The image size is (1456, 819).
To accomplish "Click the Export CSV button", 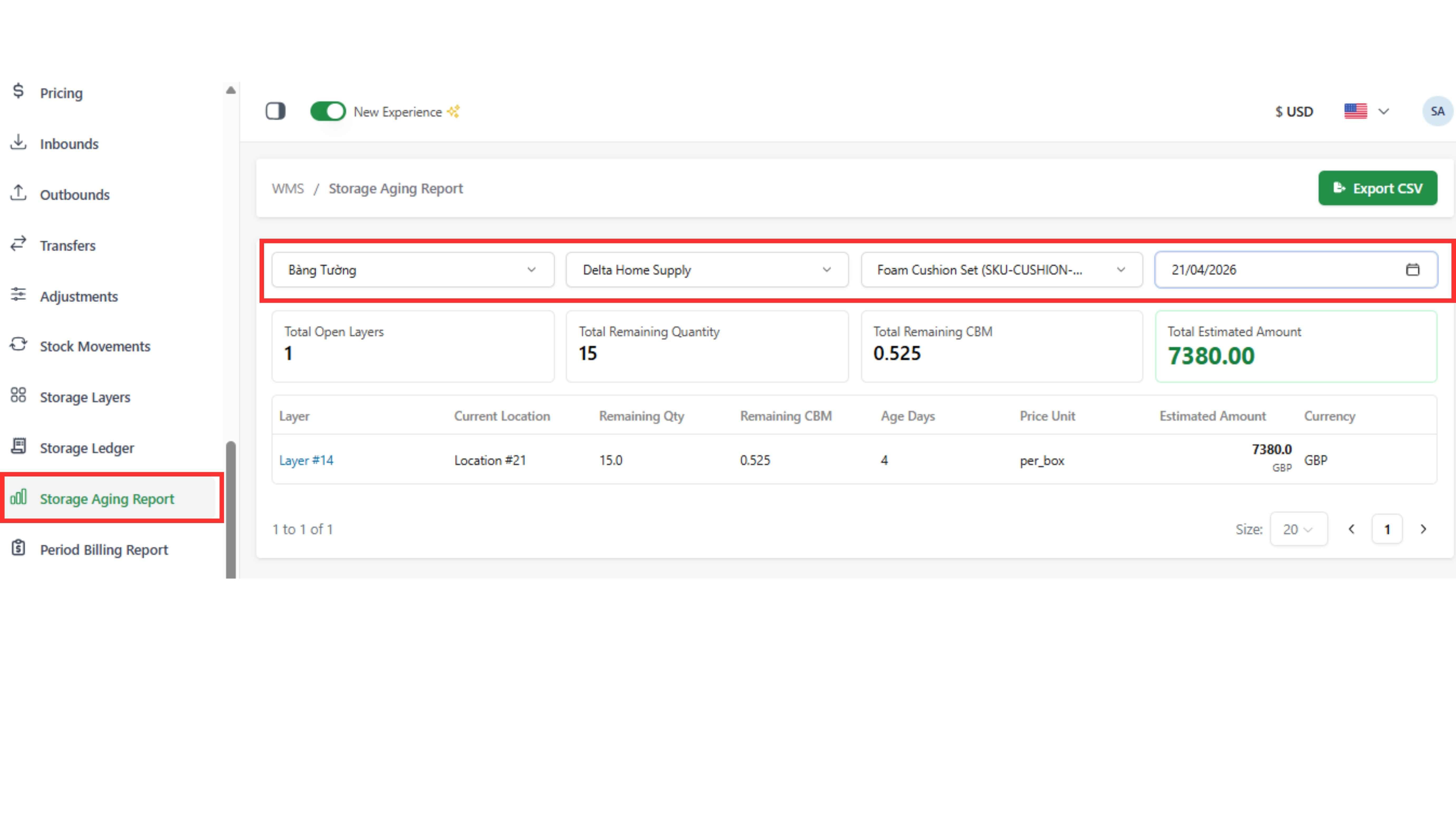I will tap(1377, 188).
